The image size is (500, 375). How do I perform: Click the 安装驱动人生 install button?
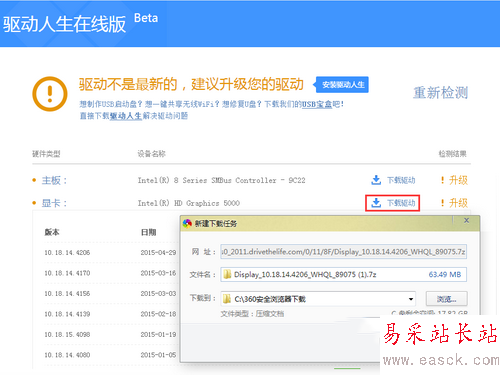point(342,85)
